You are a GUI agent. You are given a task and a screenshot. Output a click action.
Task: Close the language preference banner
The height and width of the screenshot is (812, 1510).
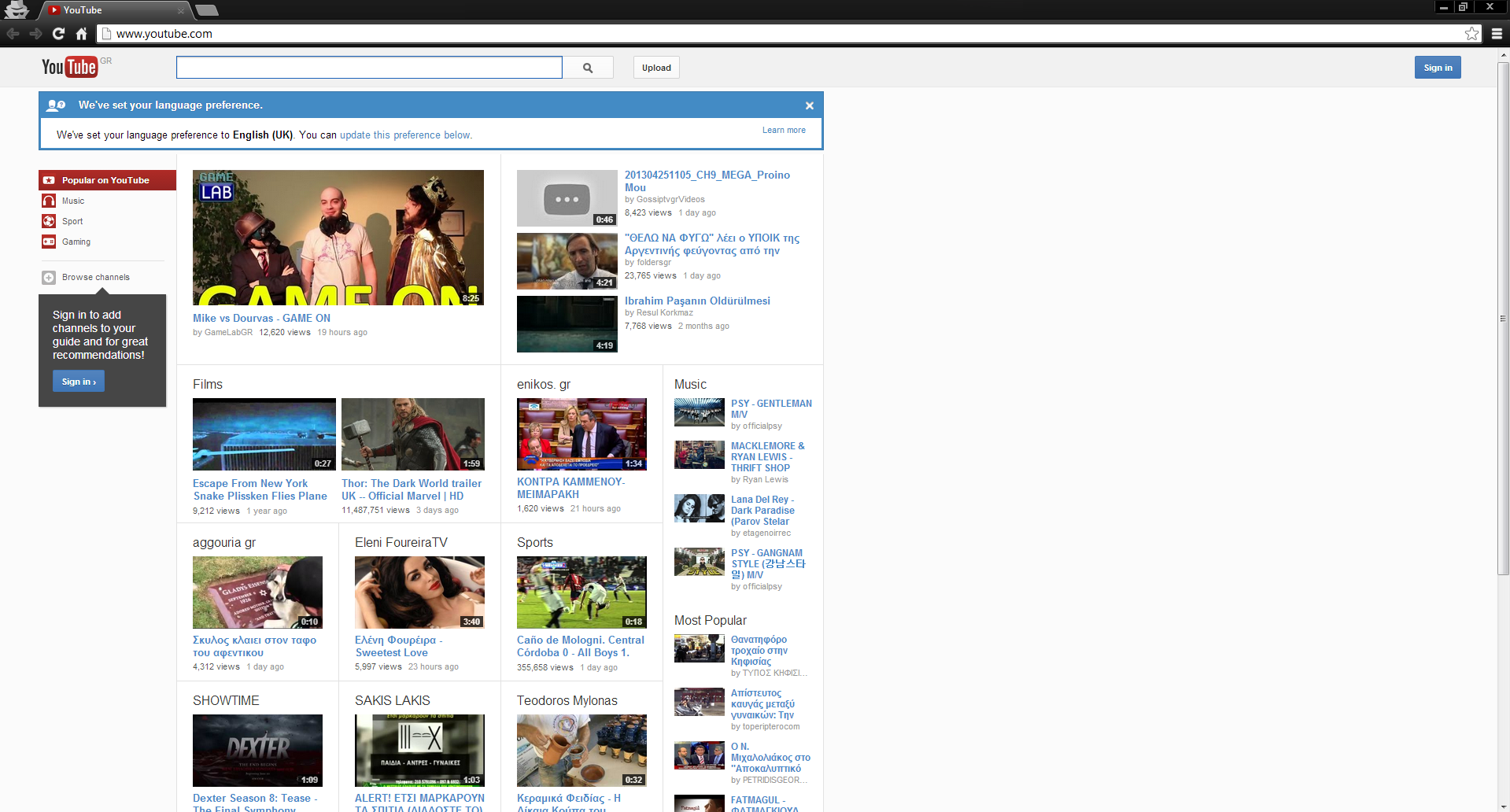point(809,105)
